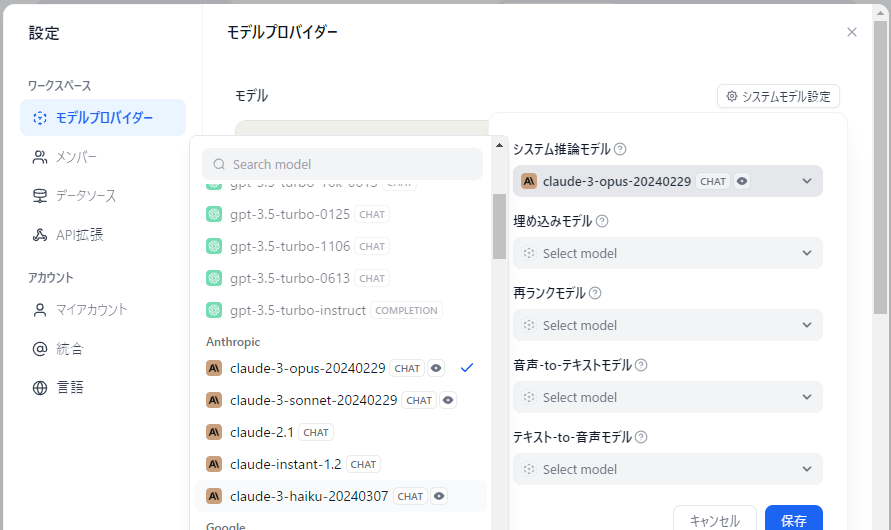Screen dimensions: 891x530
Task: Click the キャンセル button
Action: tap(715, 519)
